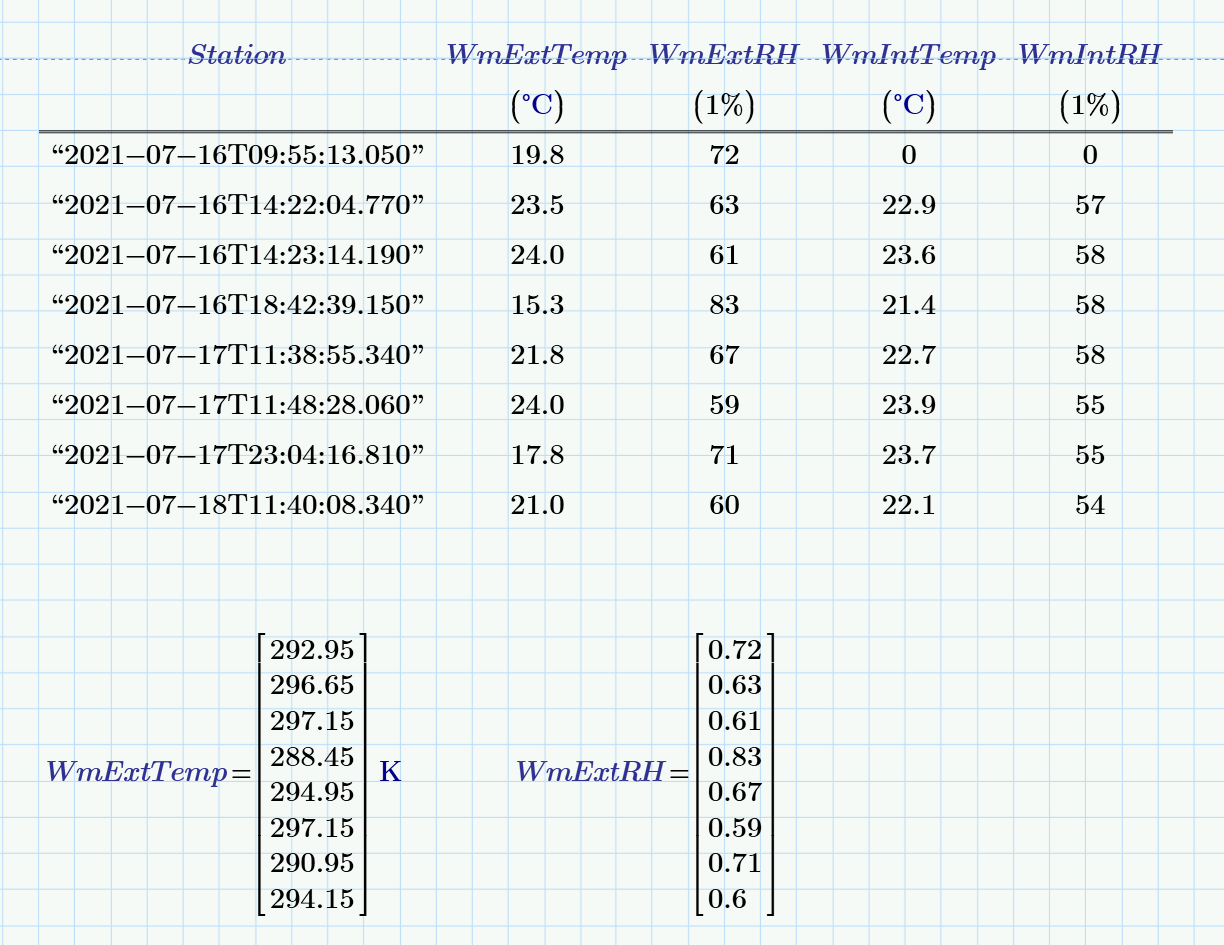Select the 83 humidity value for July 16
The width and height of the screenshot is (1224, 945).
725,305
